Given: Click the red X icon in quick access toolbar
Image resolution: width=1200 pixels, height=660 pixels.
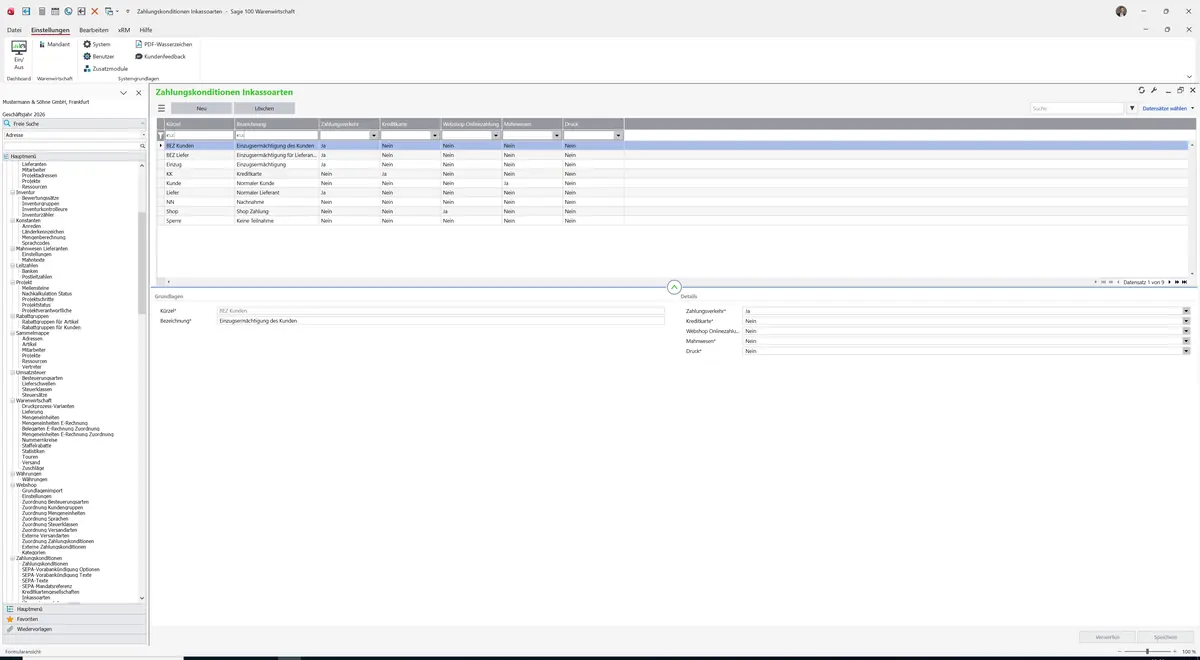Looking at the screenshot, I should [95, 11].
